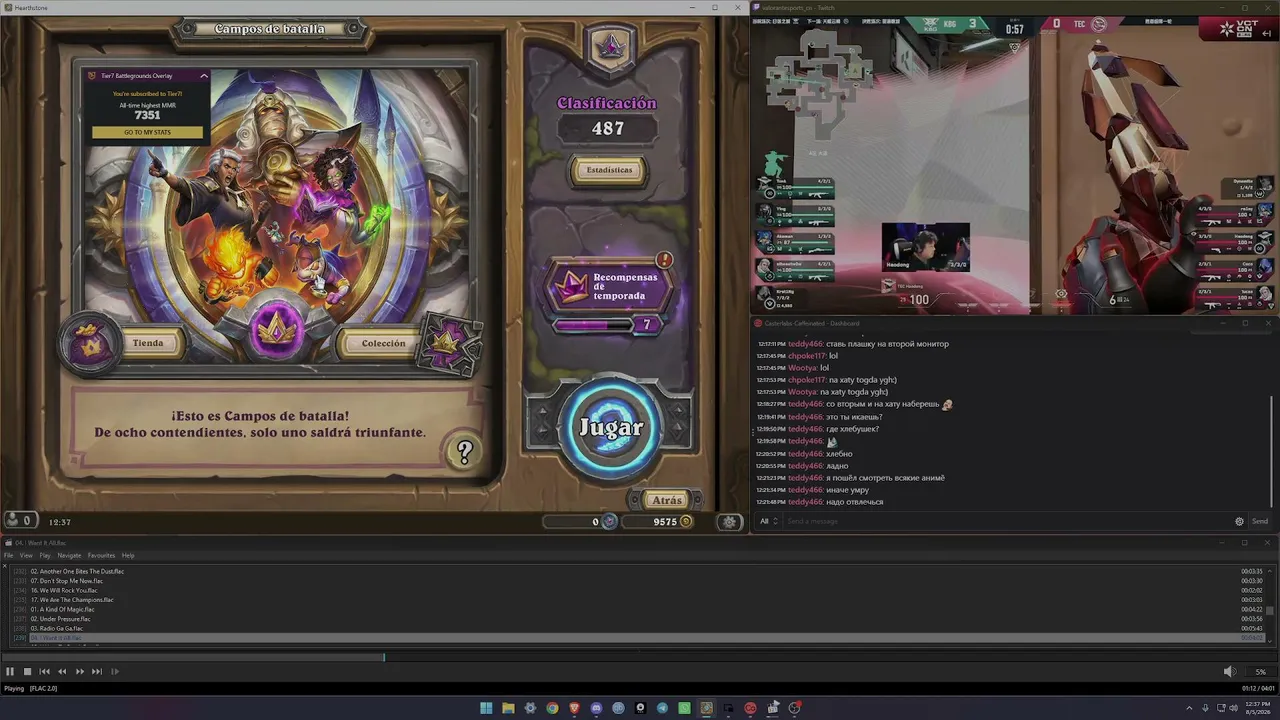
Task: Select 'Don't Stop Me Now.flac' track
Action: [x=636, y=581]
